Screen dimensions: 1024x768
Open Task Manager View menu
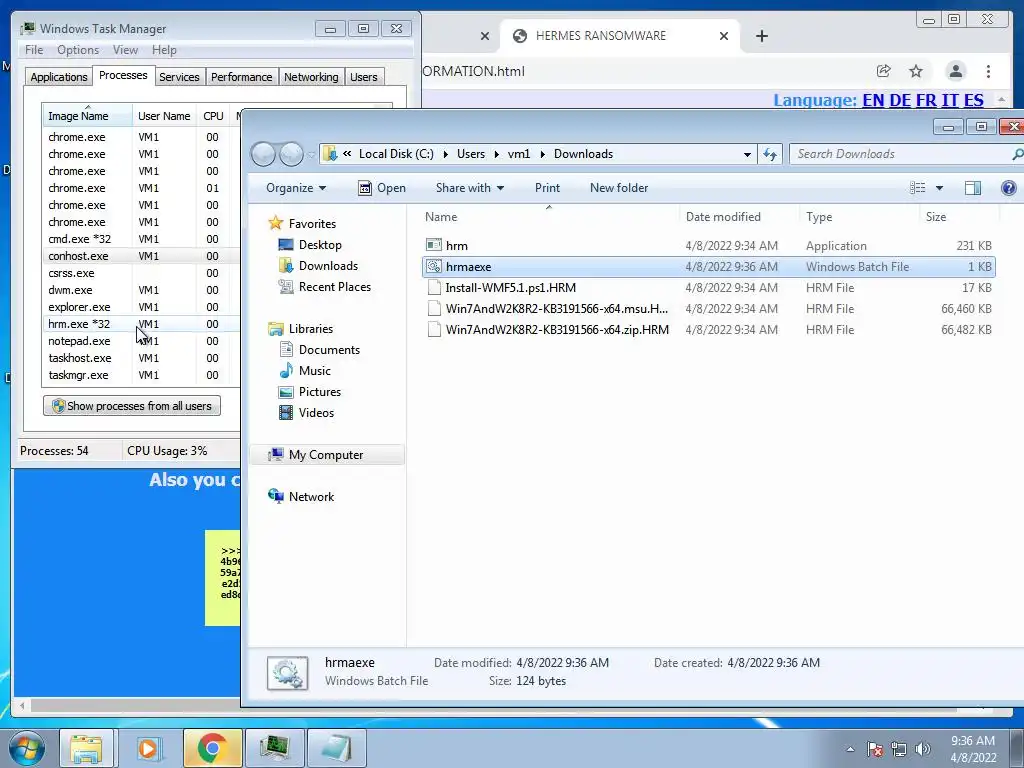125,50
